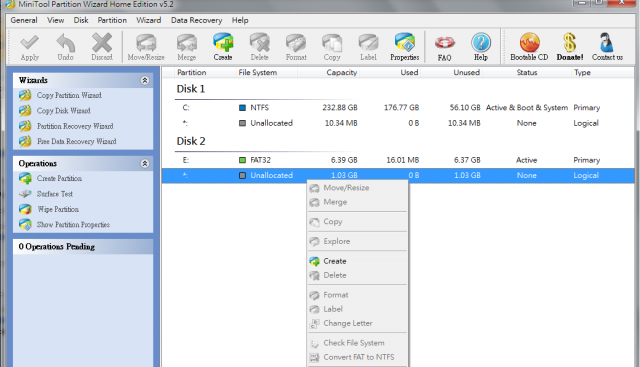Click the Bootable CD icon

(529, 47)
